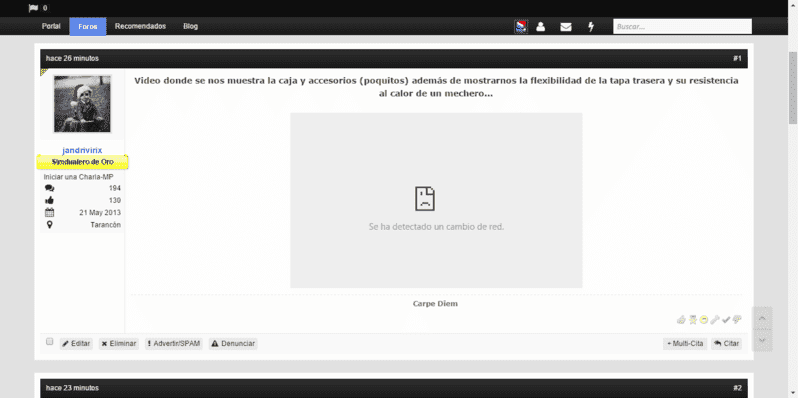Click the Citar button
Viewport: 798px width, 398px height.
[726, 344]
